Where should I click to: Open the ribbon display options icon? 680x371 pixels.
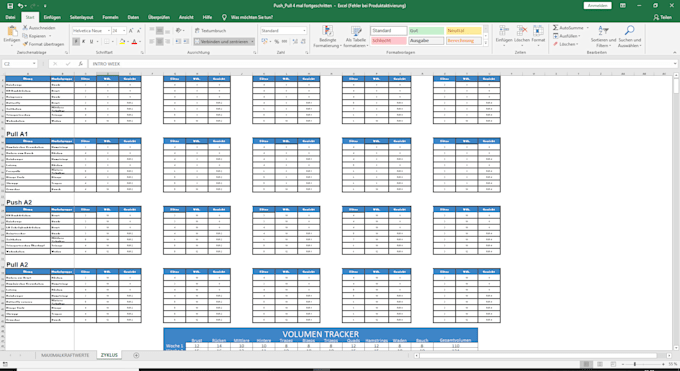click(x=623, y=6)
